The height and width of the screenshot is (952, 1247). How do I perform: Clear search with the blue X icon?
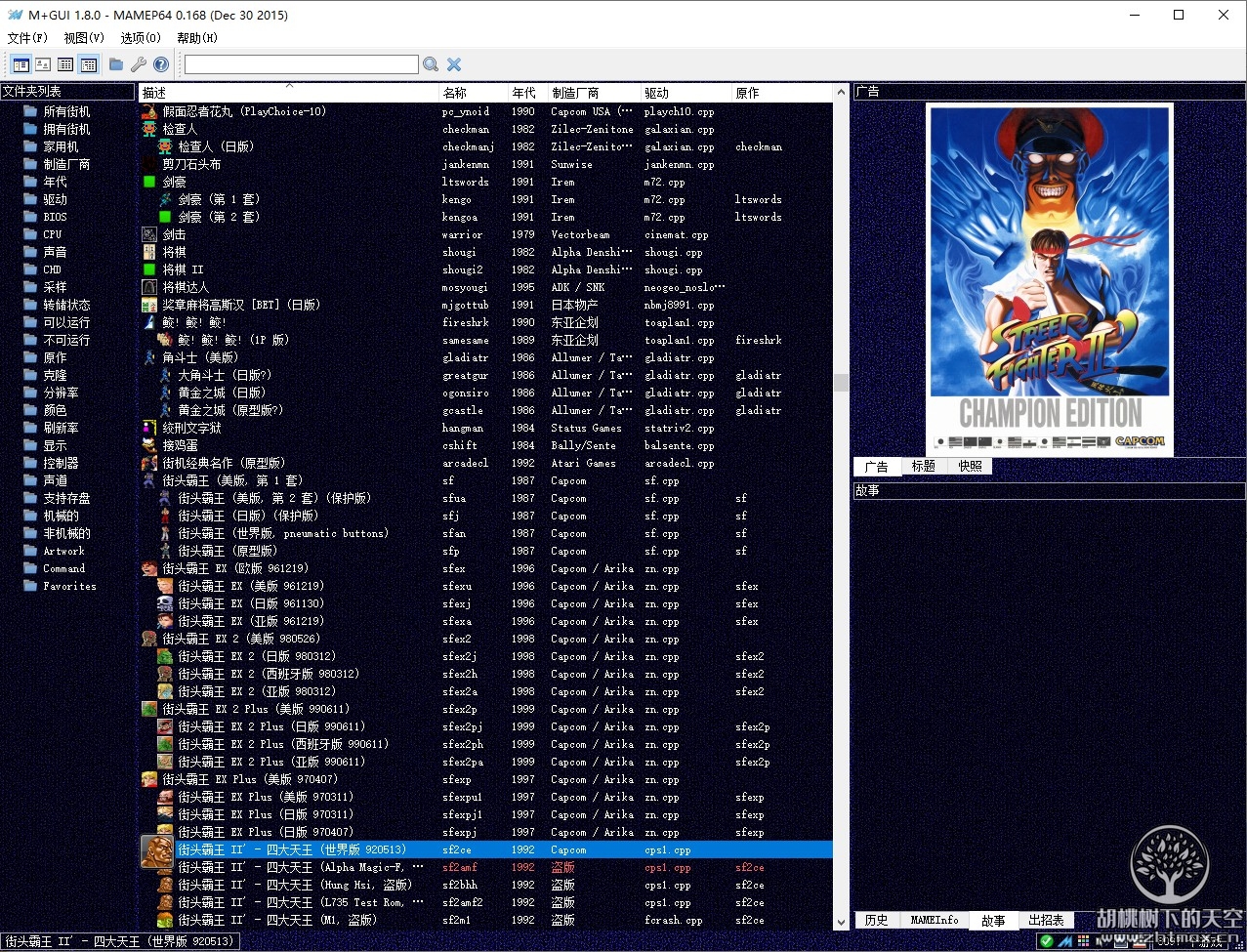454,64
